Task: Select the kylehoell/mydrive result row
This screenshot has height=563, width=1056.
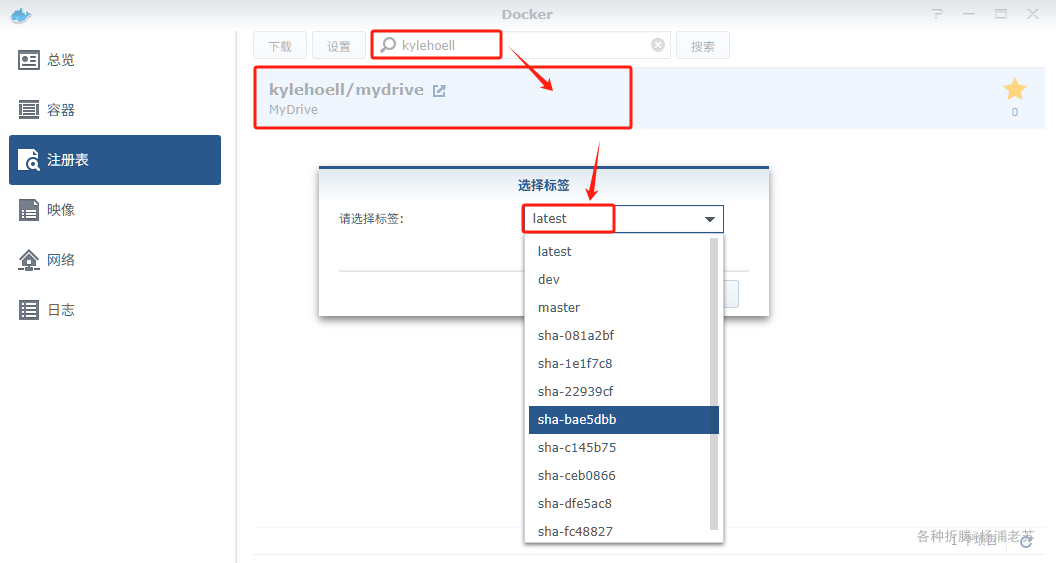Action: point(649,98)
